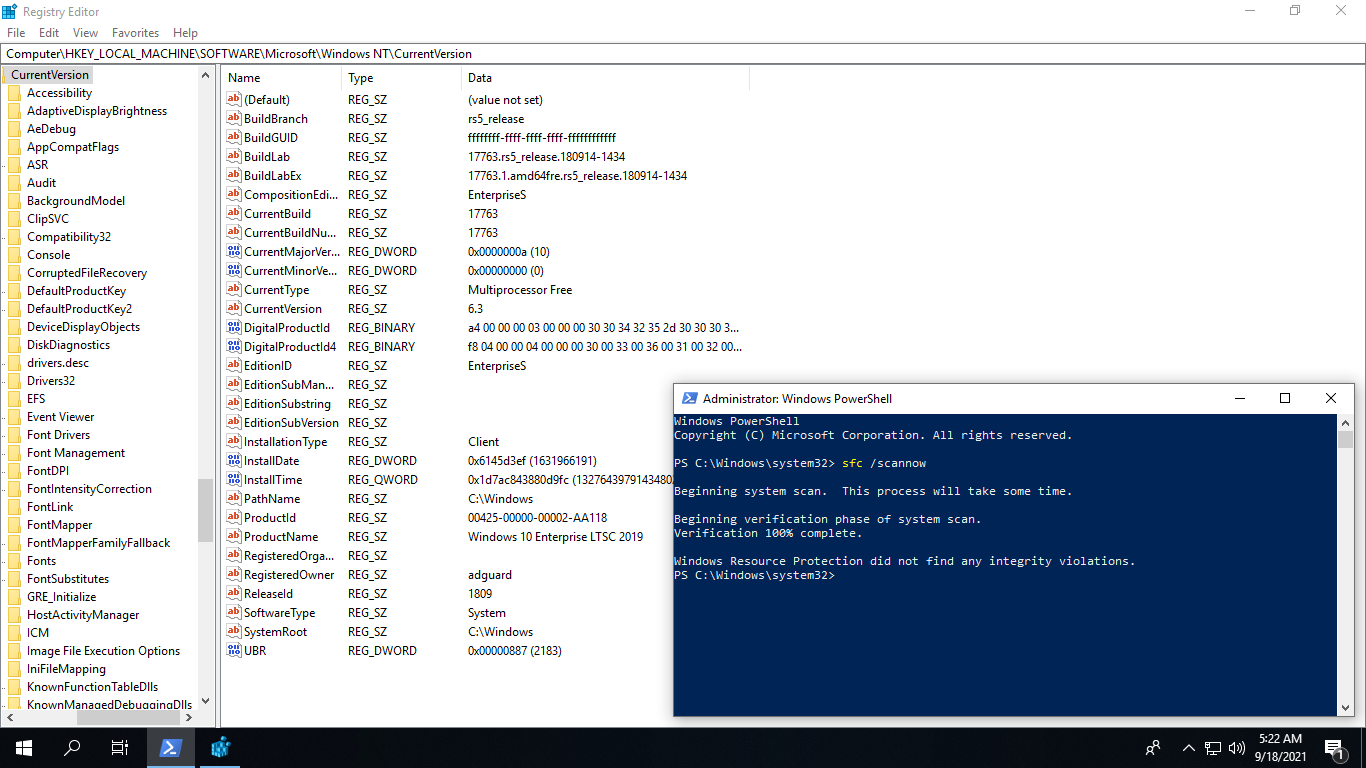Show hidden system tray icons
This screenshot has width=1366, height=768.
point(1188,747)
